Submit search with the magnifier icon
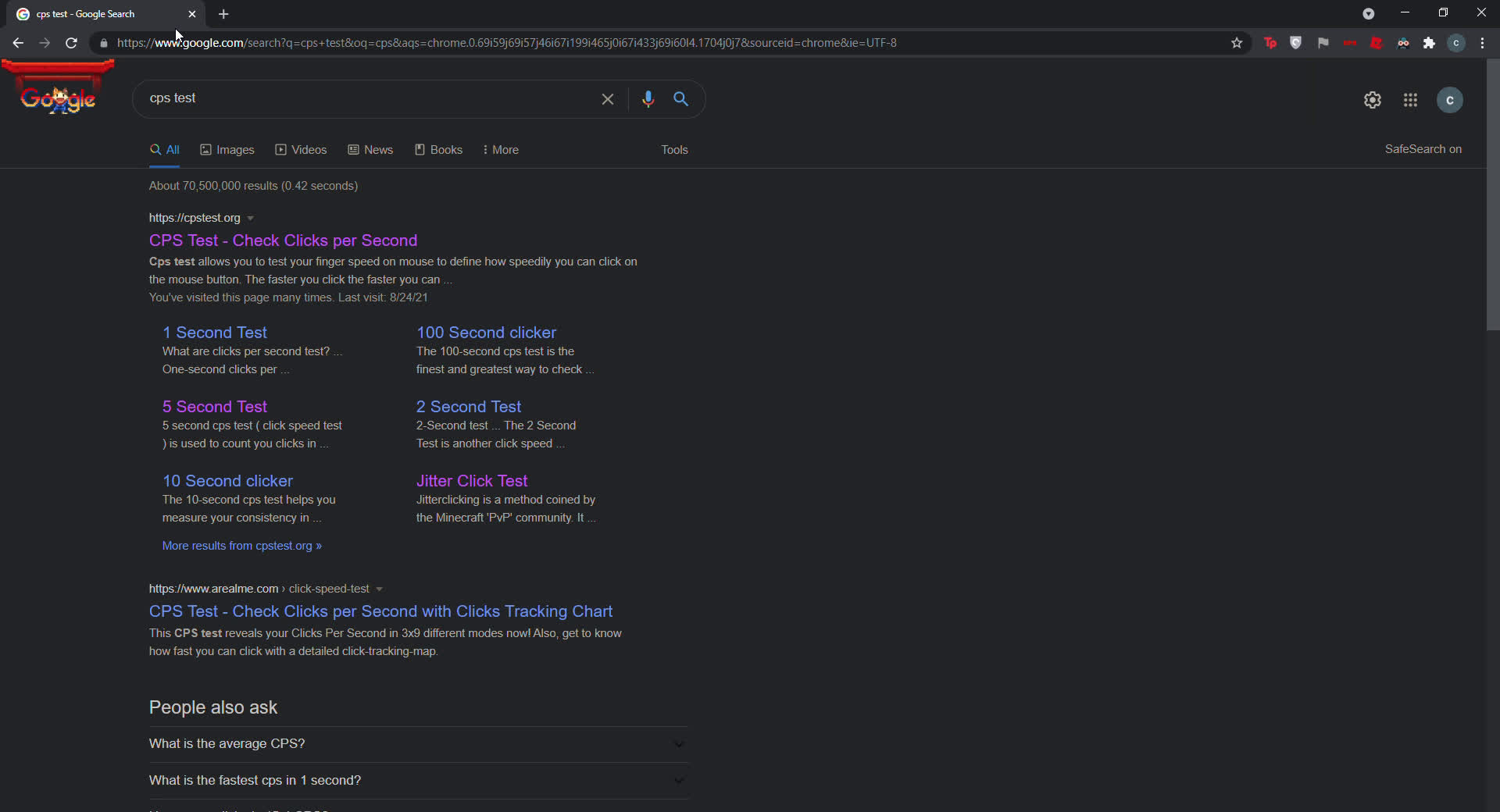Screen dimensions: 1500x812 680,99
